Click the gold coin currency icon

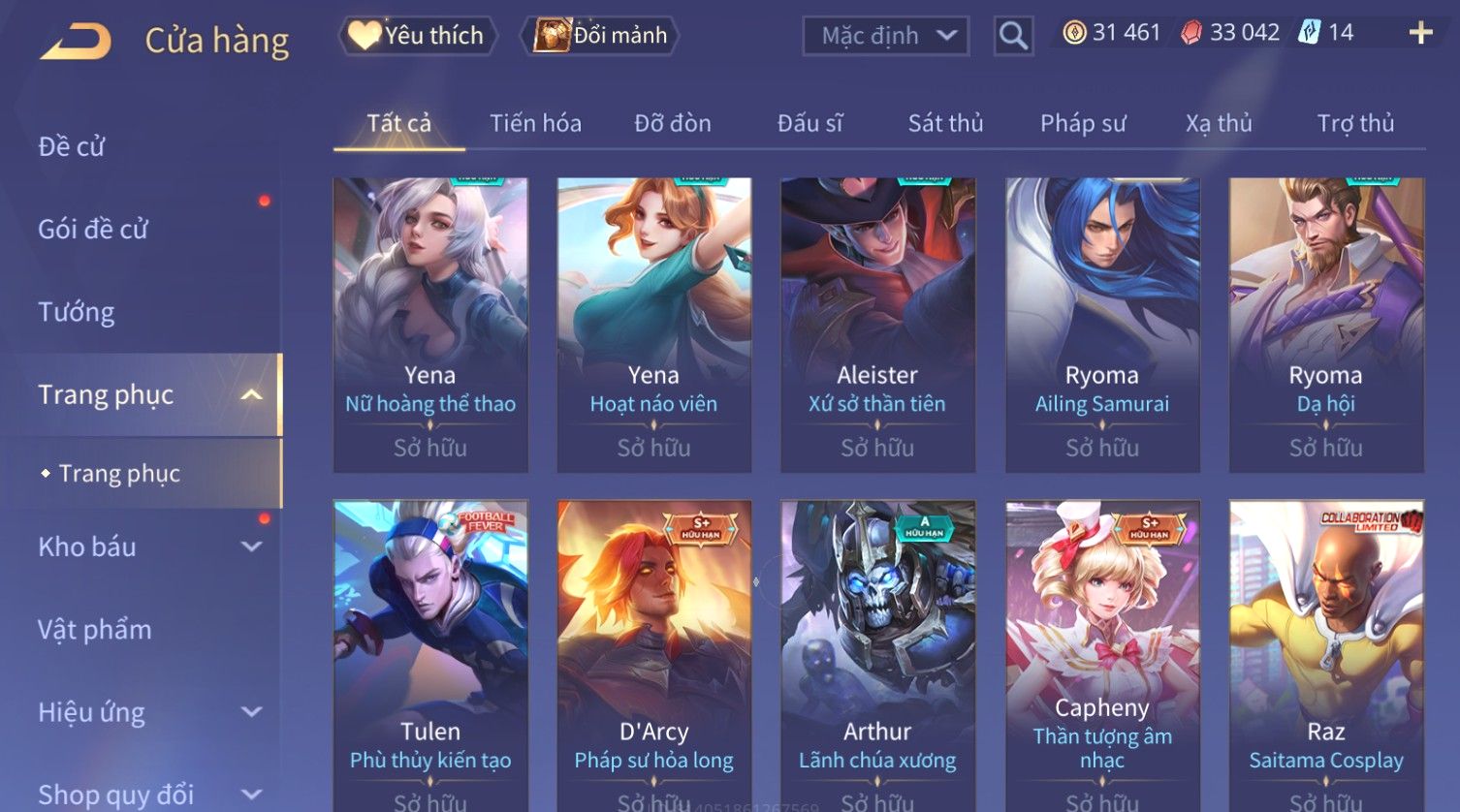pyautogui.click(x=1074, y=33)
